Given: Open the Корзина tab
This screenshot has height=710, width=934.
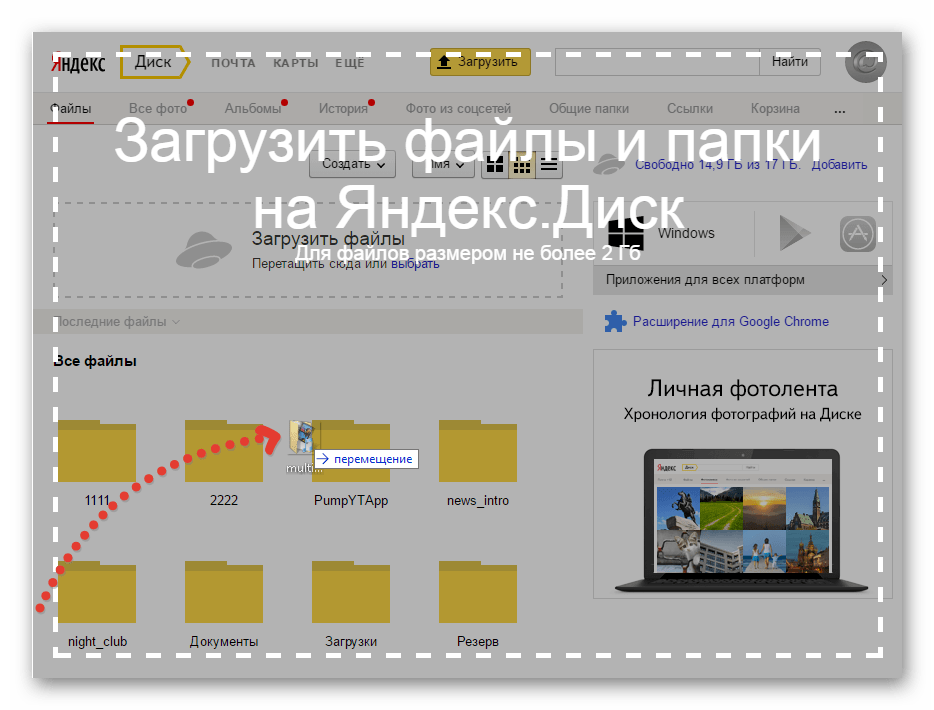Looking at the screenshot, I should pyautogui.click(x=775, y=109).
